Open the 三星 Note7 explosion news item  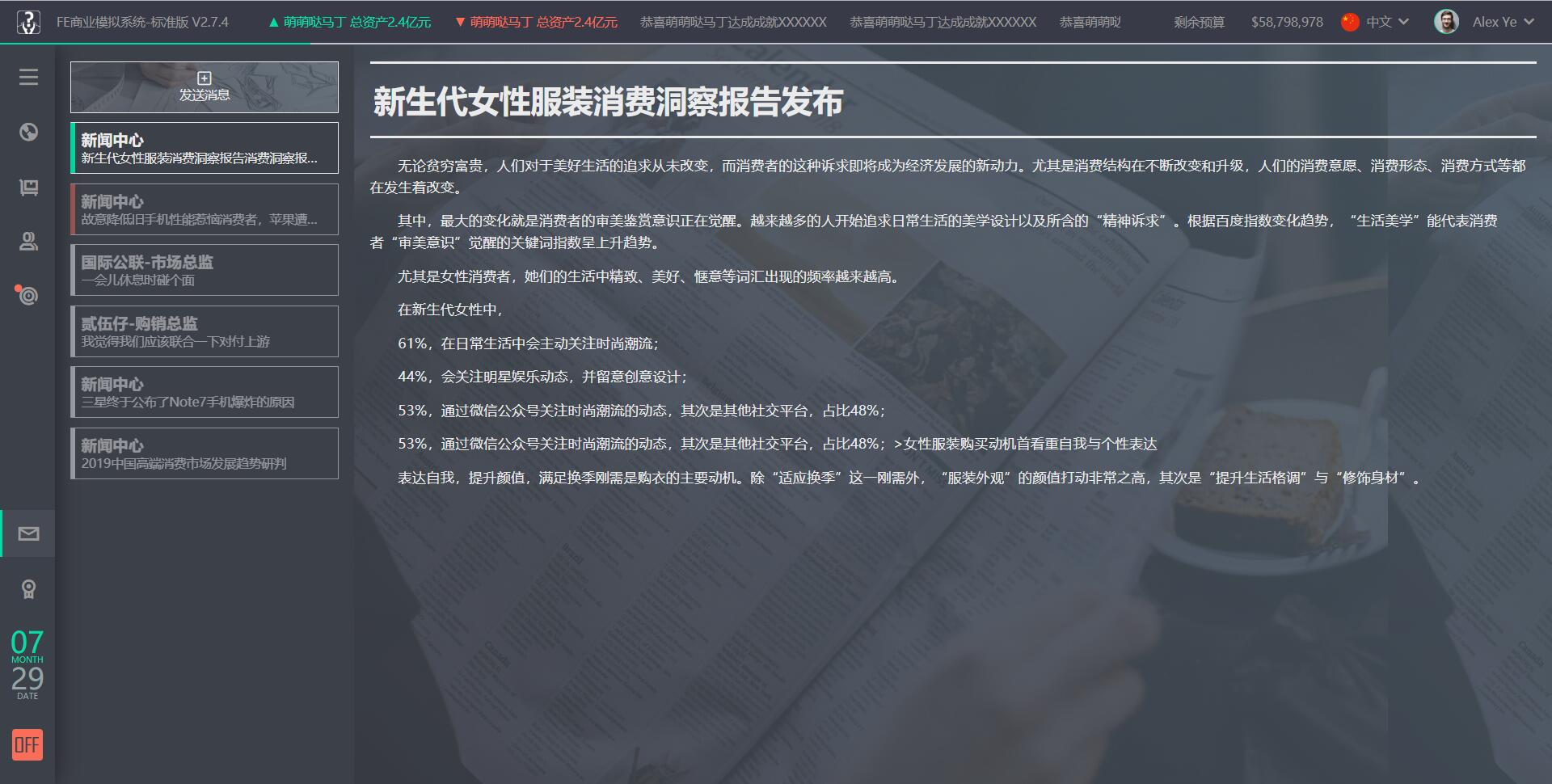pos(205,392)
